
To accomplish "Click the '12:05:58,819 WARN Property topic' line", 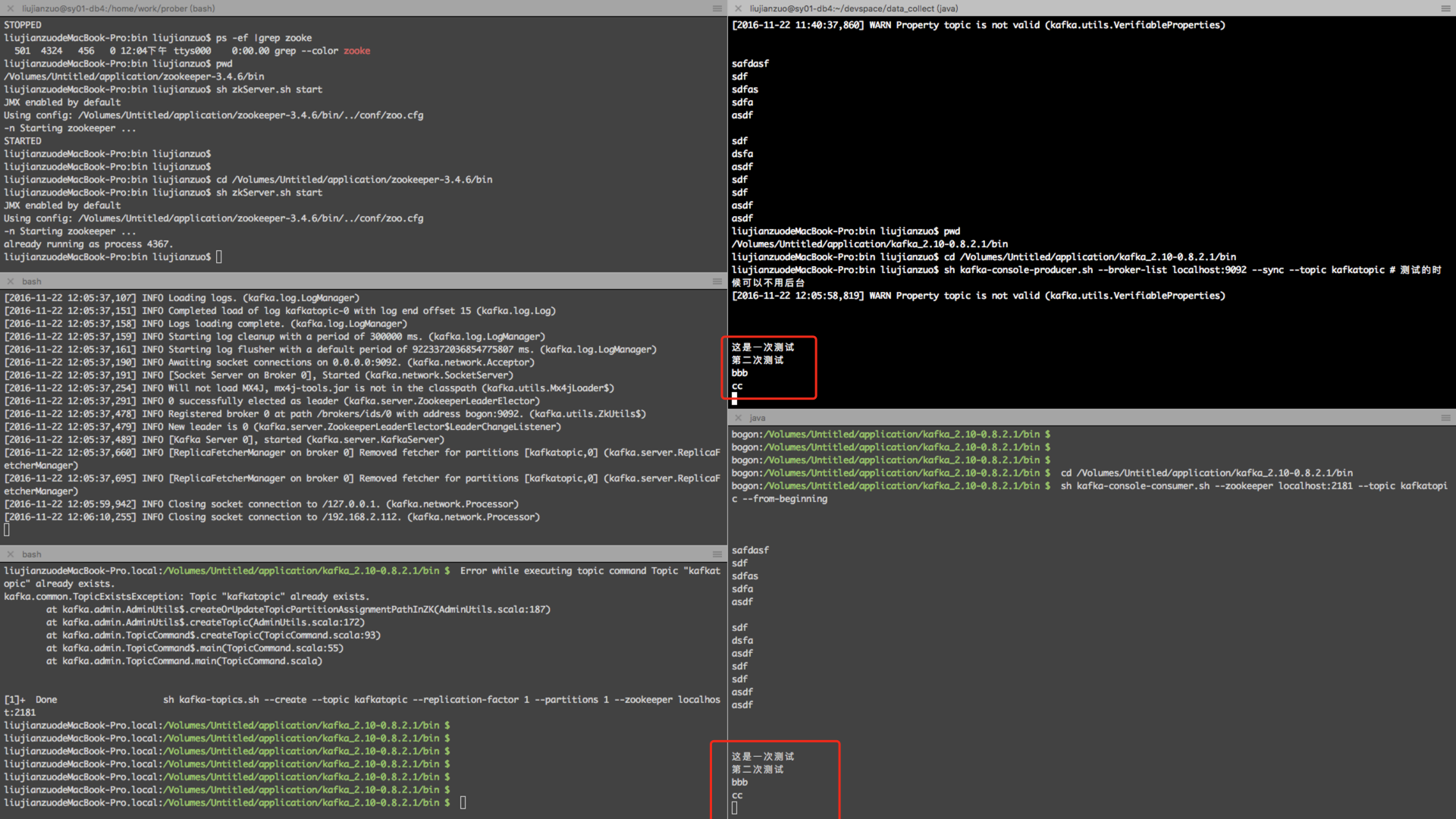I will [978, 296].
